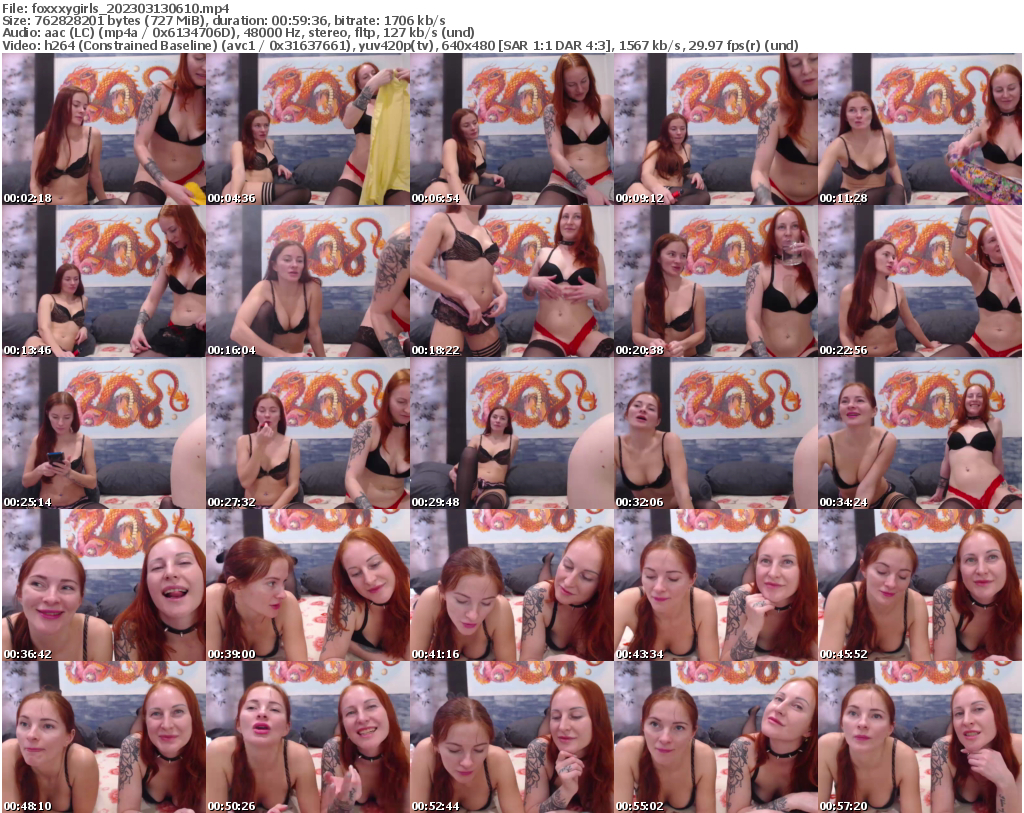The image size is (1024, 813).
Task: Click the 00:20:38 preview
Action: (714, 282)
